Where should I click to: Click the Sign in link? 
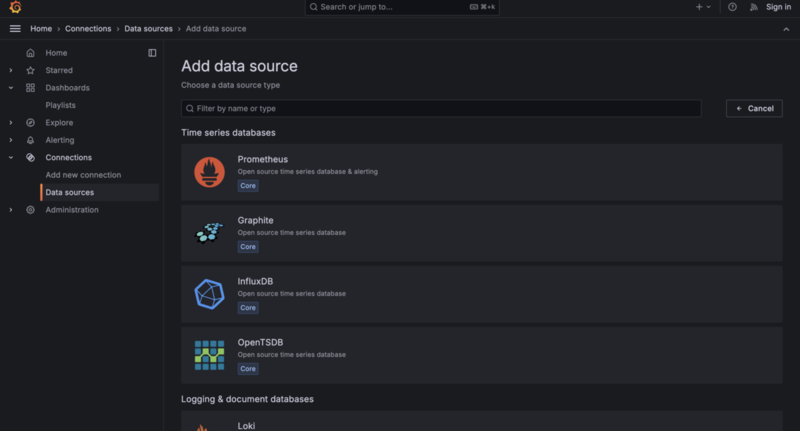[779, 7]
